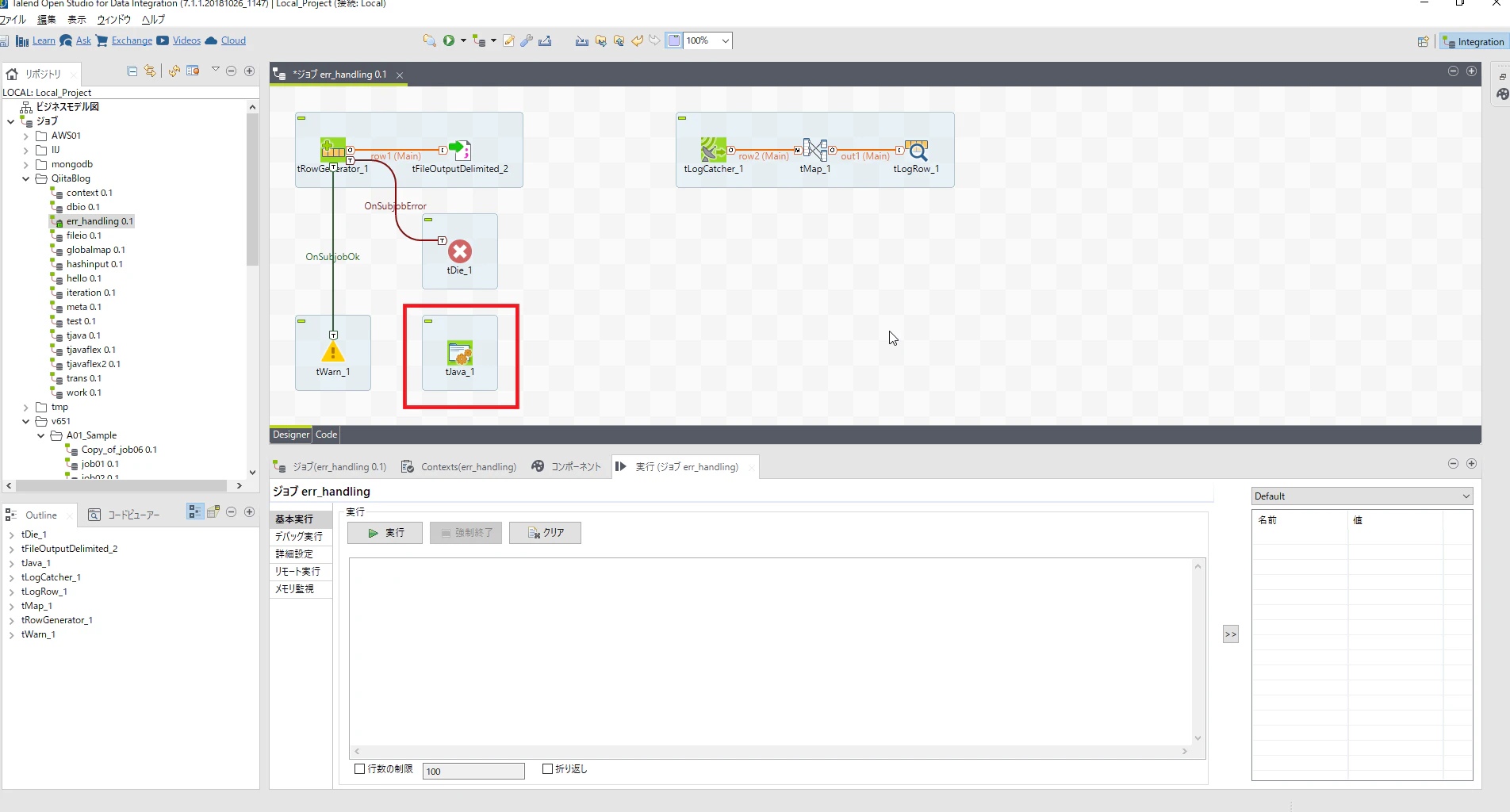This screenshot has height=812, width=1510.
Task: Switch to the Code tab
Action: pos(326,435)
